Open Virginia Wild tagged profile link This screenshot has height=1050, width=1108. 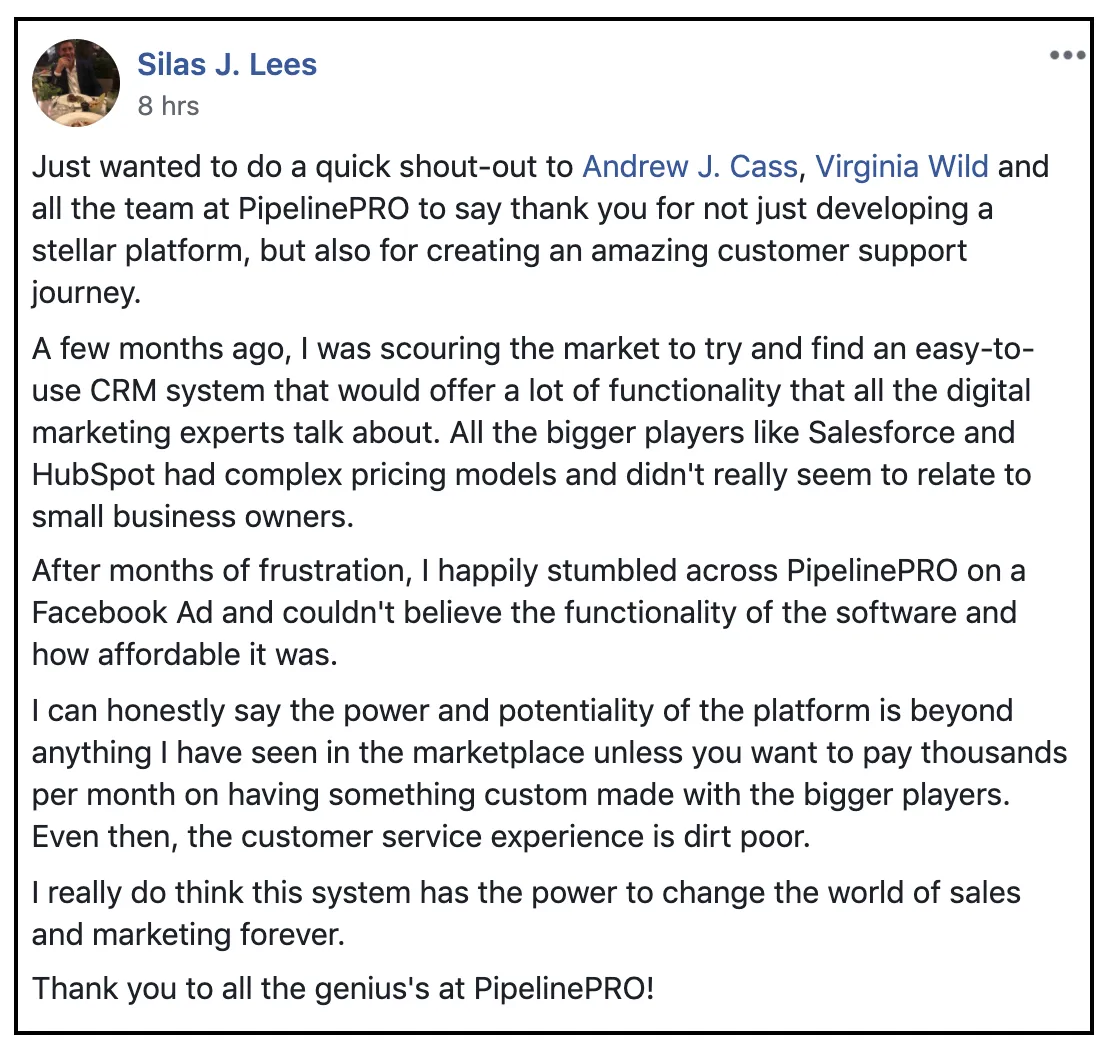coord(902,167)
